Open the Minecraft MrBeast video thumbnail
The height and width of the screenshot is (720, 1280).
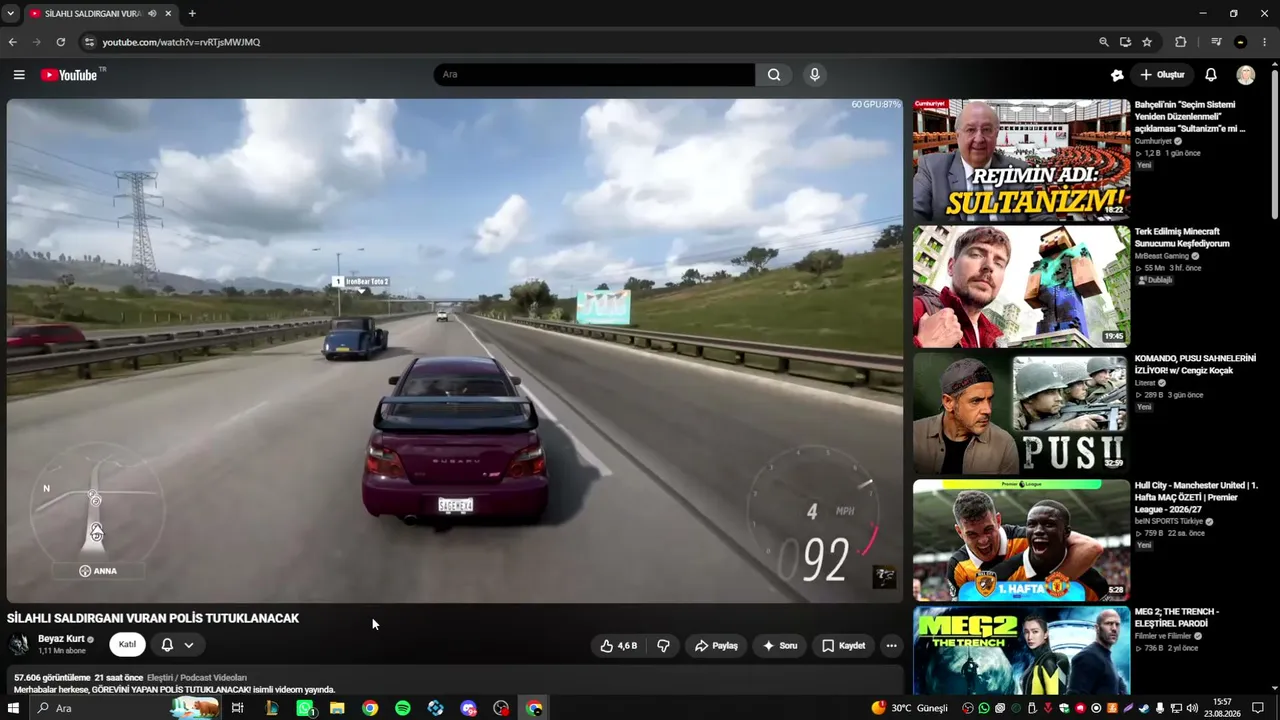[1021, 286]
